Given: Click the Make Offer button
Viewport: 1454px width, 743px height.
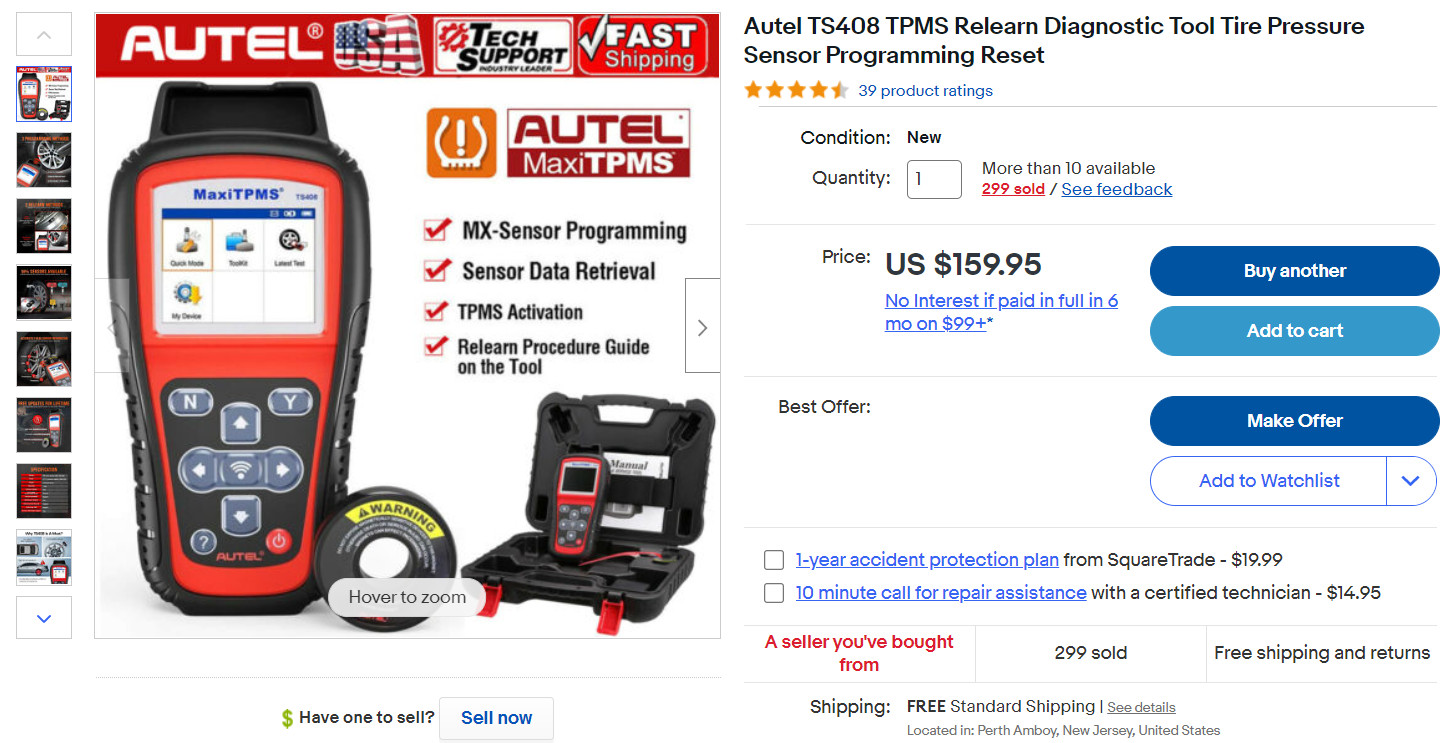Looking at the screenshot, I should pos(1294,421).
